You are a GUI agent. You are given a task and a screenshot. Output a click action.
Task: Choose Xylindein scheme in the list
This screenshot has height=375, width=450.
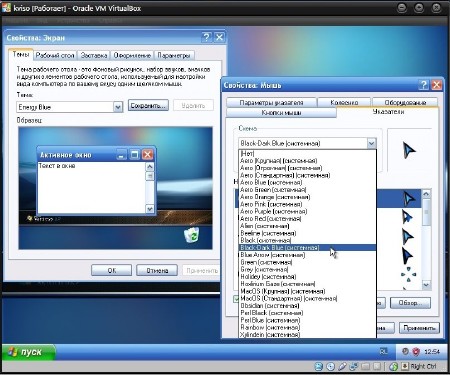pos(307,334)
